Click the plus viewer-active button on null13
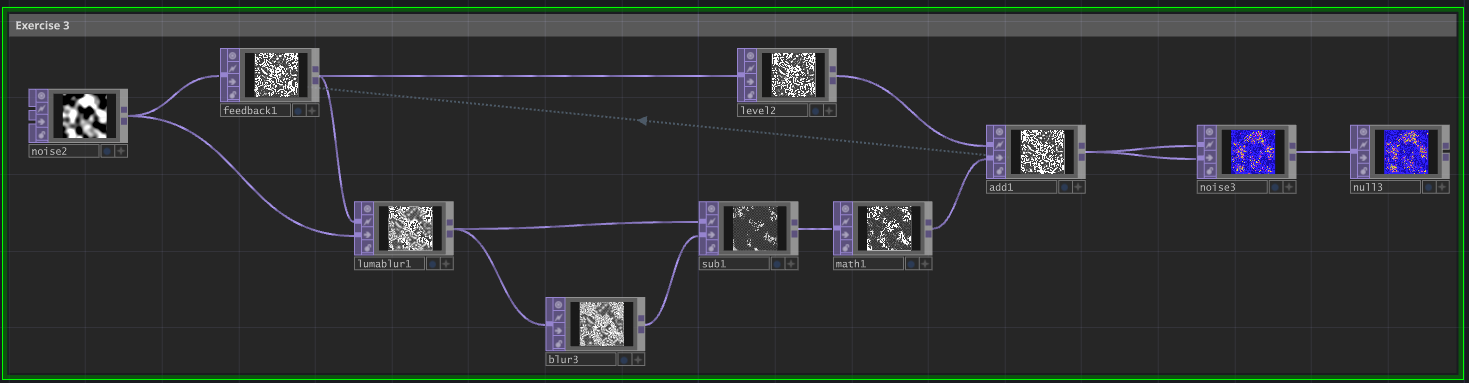 tap(1442, 187)
